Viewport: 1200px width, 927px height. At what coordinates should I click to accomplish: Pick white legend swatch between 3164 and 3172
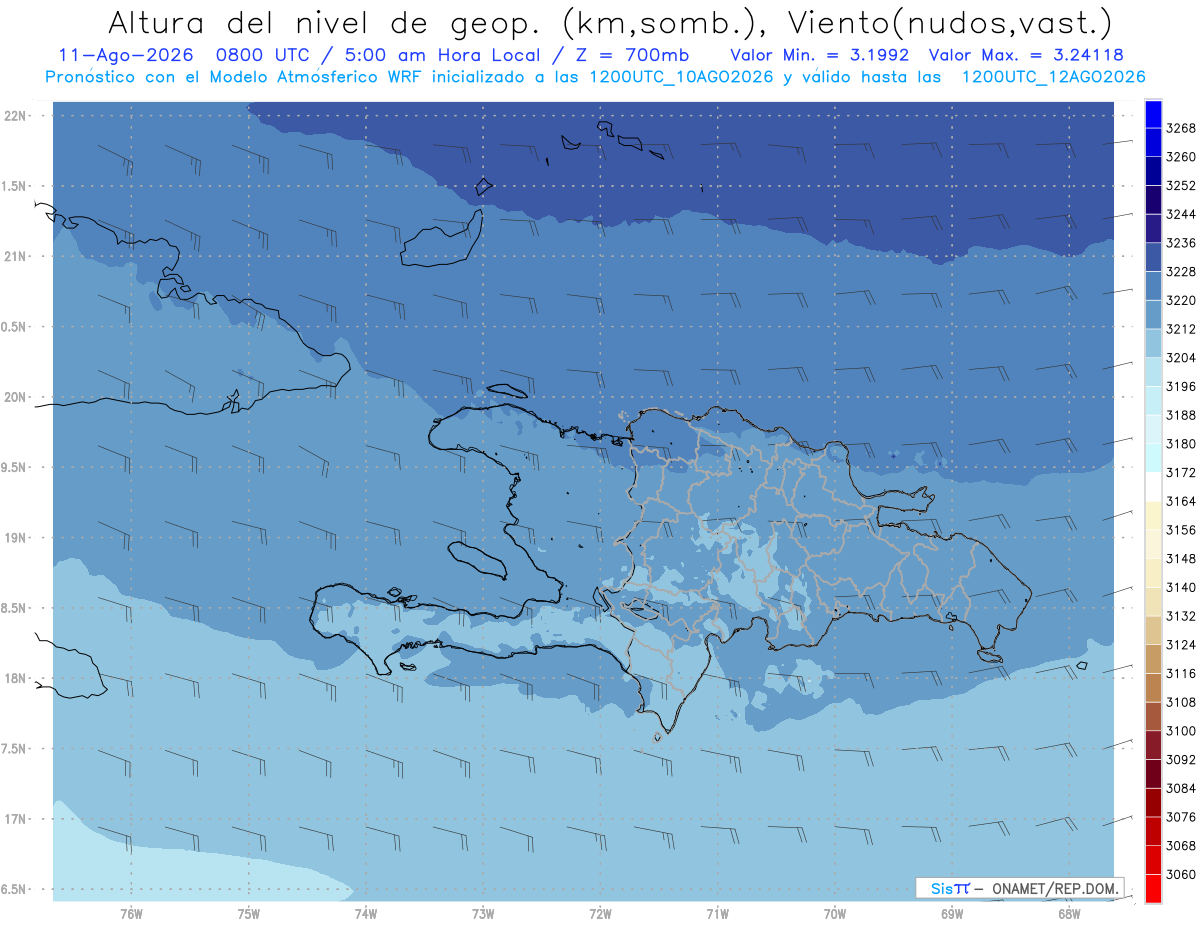pyautogui.click(x=1153, y=487)
